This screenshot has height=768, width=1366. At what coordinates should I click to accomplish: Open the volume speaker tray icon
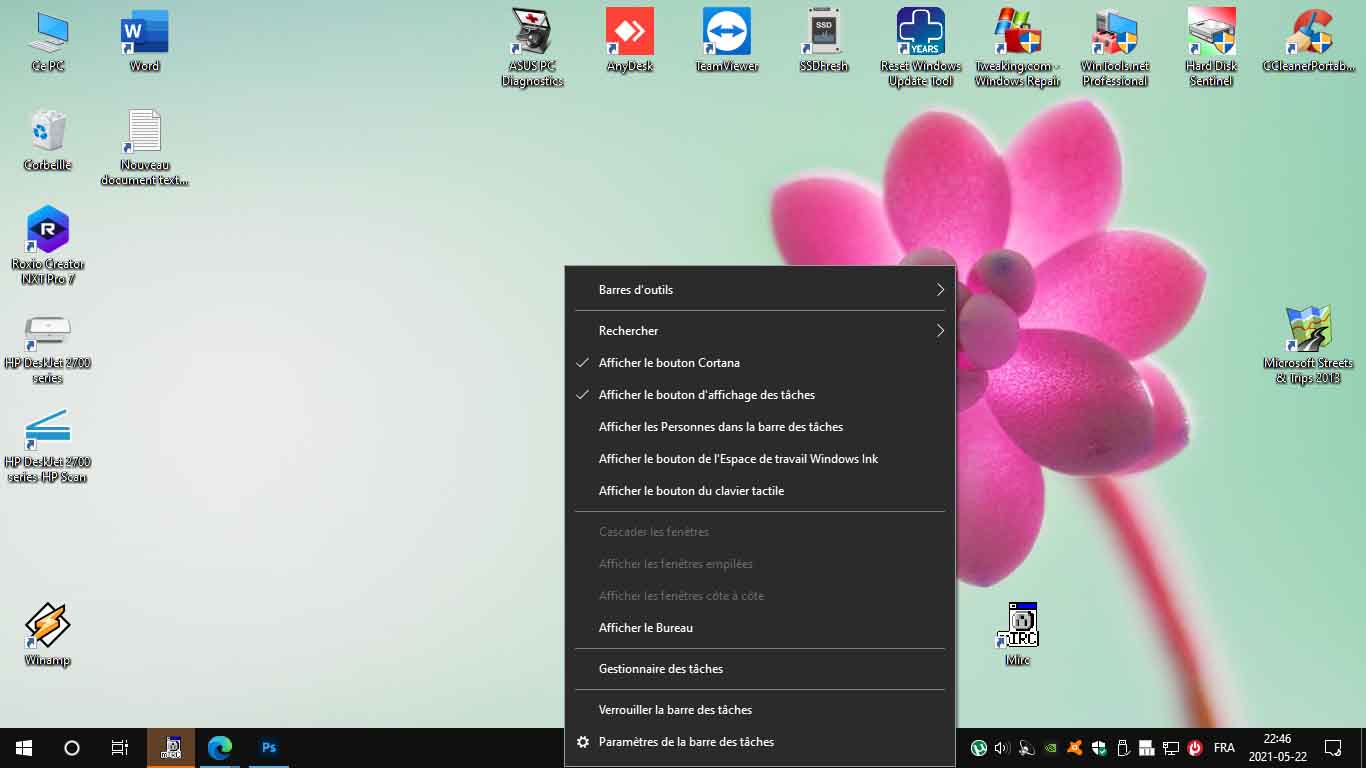point(1002,748)
